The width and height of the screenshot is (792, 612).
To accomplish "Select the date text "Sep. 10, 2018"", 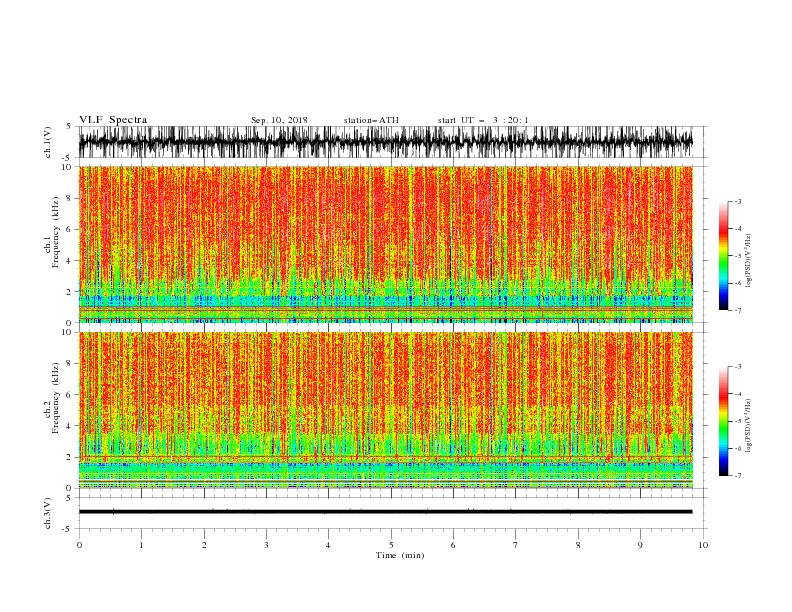I will pyautogui.click(x=279, y=120).
